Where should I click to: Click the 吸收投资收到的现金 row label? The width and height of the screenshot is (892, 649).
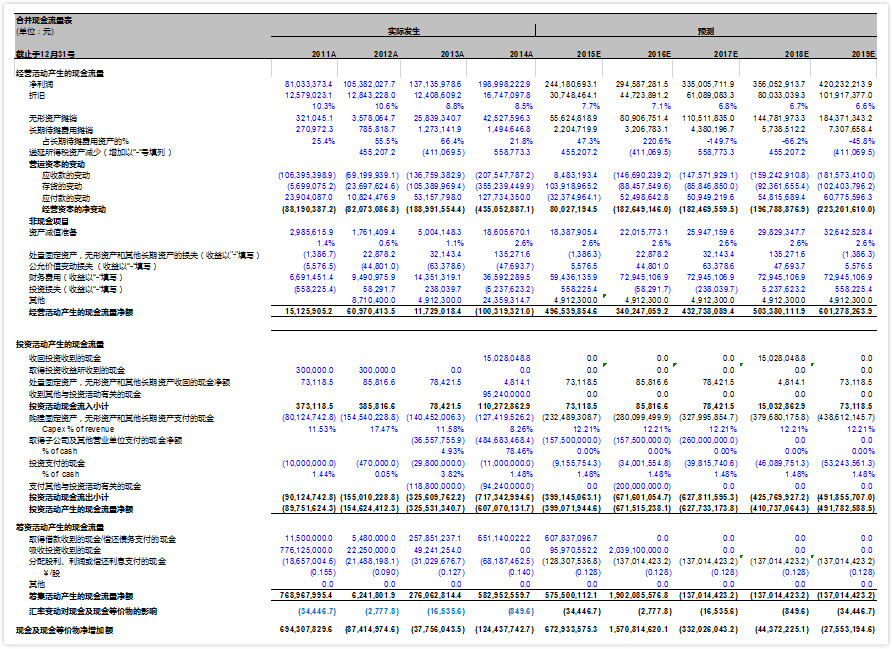(x=65, y=550)
